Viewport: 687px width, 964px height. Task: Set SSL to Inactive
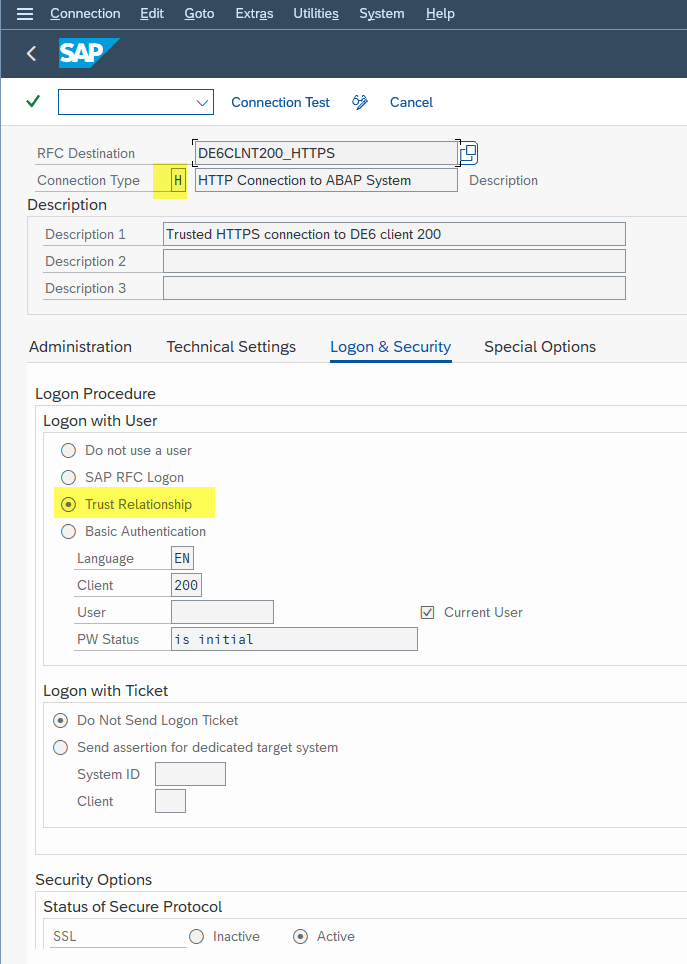pyautogui.click(x=196, y=936)
